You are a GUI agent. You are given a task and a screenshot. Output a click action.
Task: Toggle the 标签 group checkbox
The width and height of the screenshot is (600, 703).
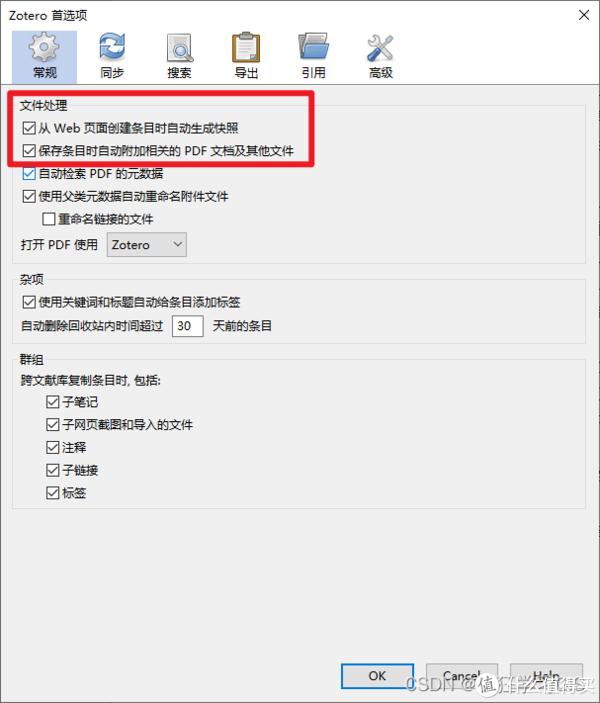(52, 493)
